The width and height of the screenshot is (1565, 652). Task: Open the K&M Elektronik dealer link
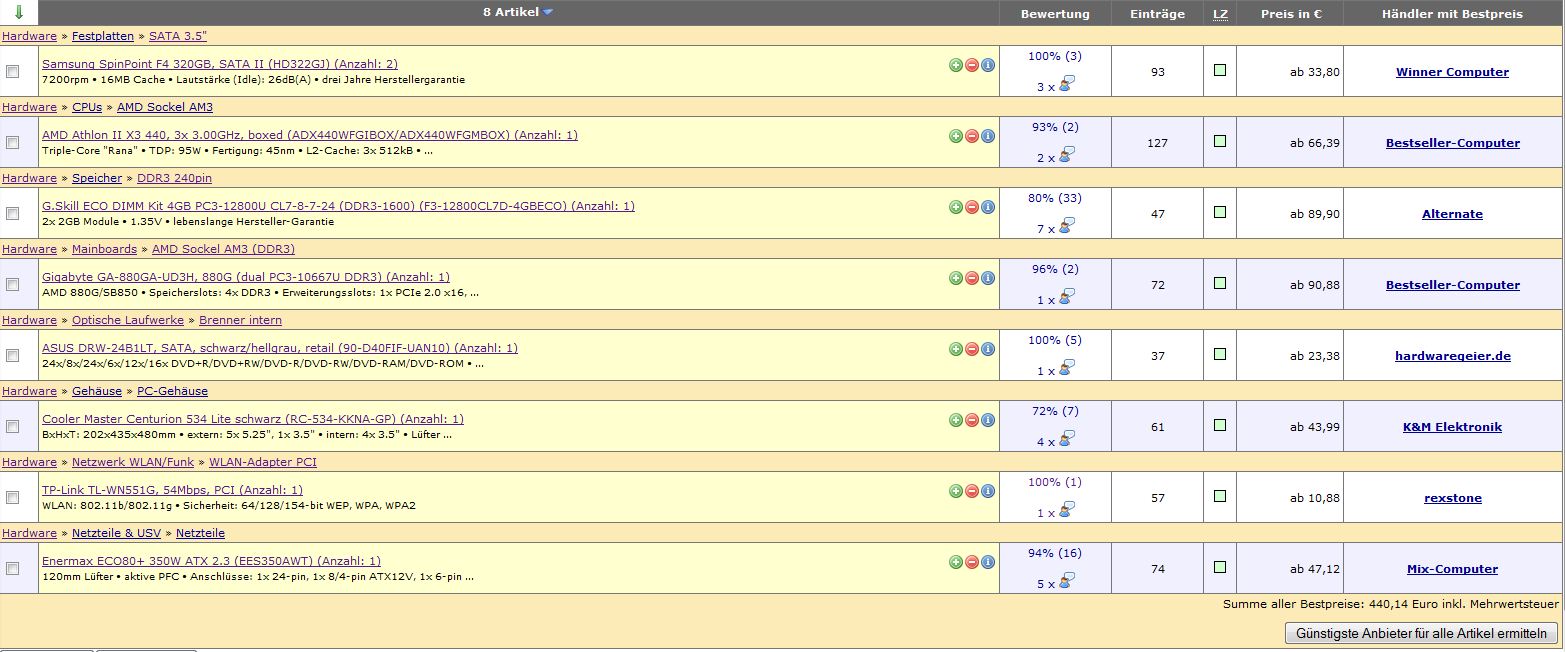(x=1452, y=427)
